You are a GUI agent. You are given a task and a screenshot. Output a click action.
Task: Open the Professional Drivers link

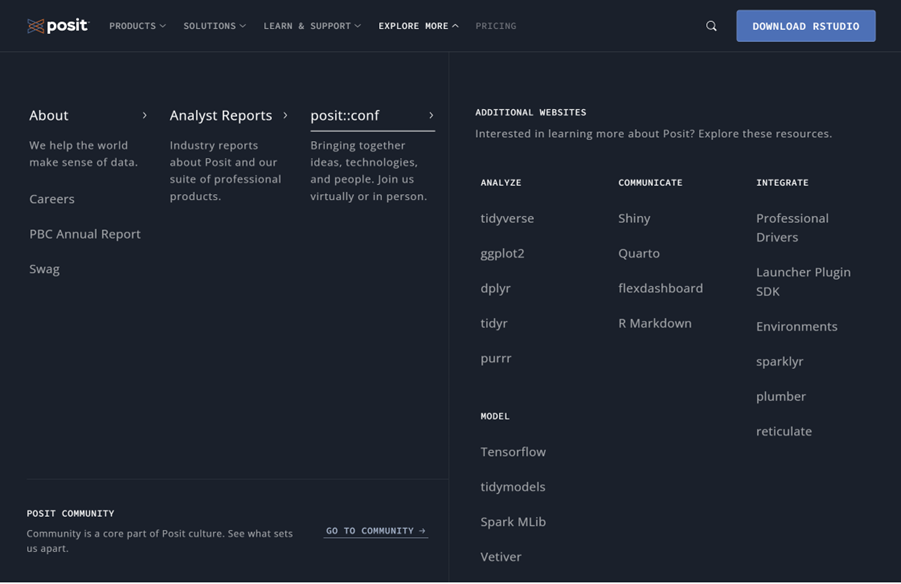pyautogui.click(x=792, y=228)
